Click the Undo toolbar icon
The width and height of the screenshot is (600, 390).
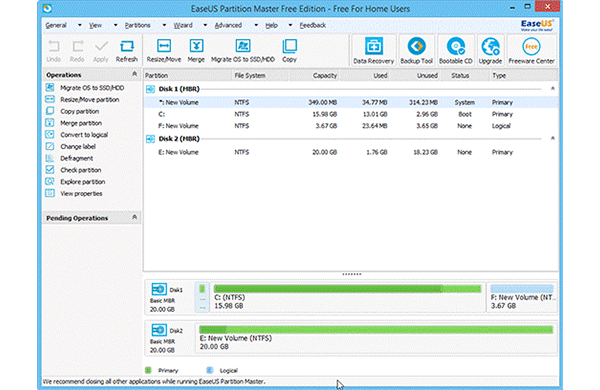point(54,51)
